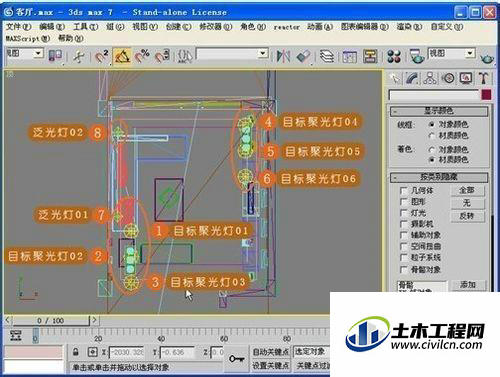Screen dimensions: 500x377
Task: Click the named selection sets ABC icon
Action: tap(185, 56)
